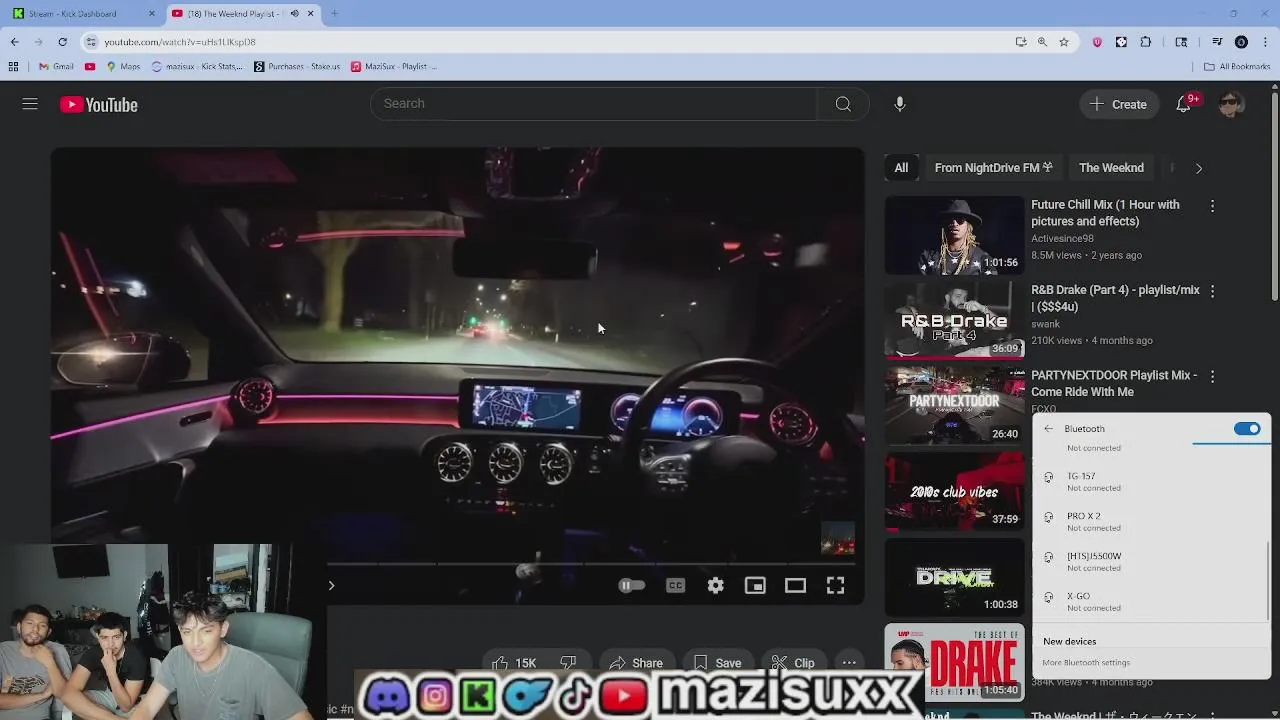Toggle closed captions in the player

(675, 586)
